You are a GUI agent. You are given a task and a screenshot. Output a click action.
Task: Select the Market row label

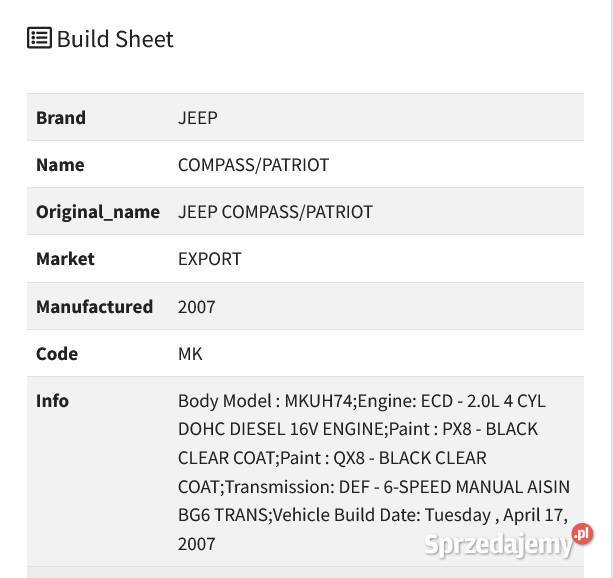(65, 258)
